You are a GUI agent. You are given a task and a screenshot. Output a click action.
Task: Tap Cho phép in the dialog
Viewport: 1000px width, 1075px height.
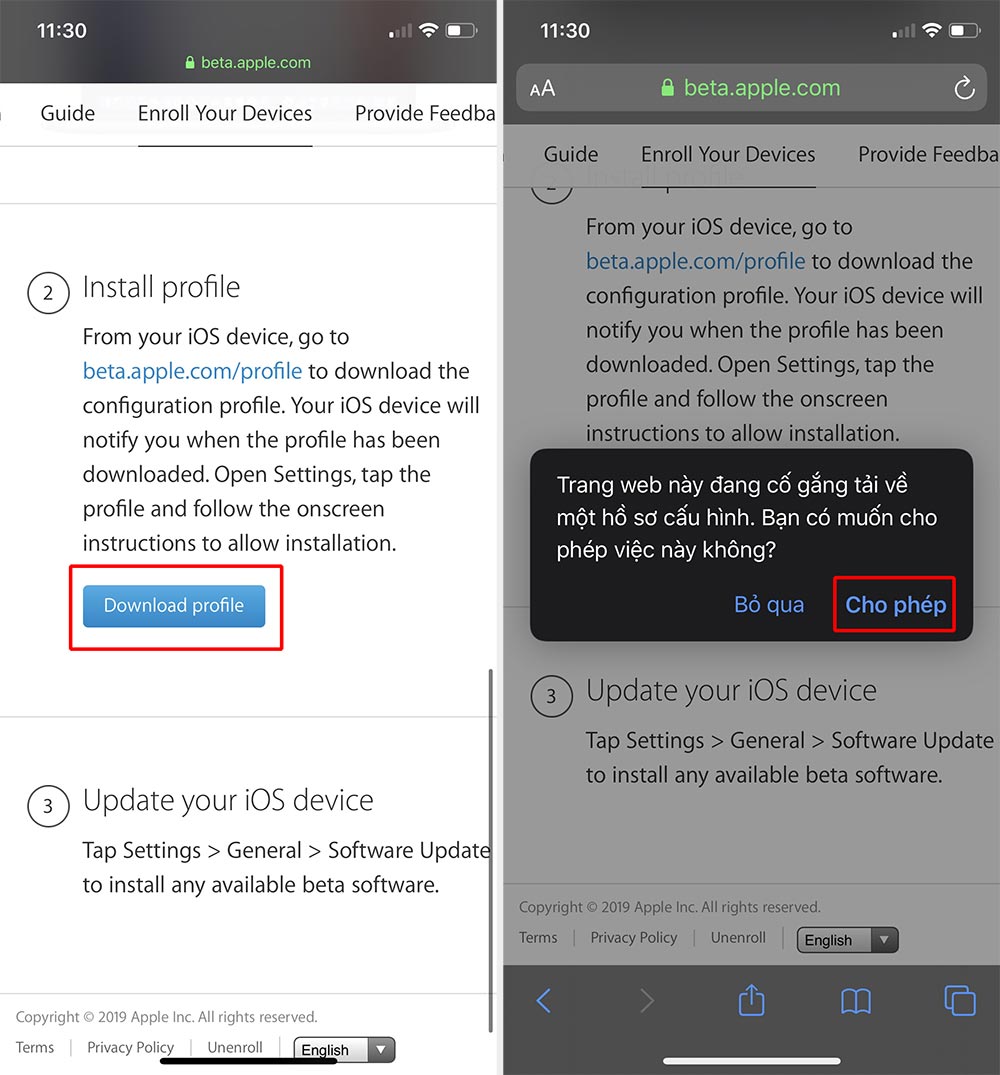coord(895,605)
